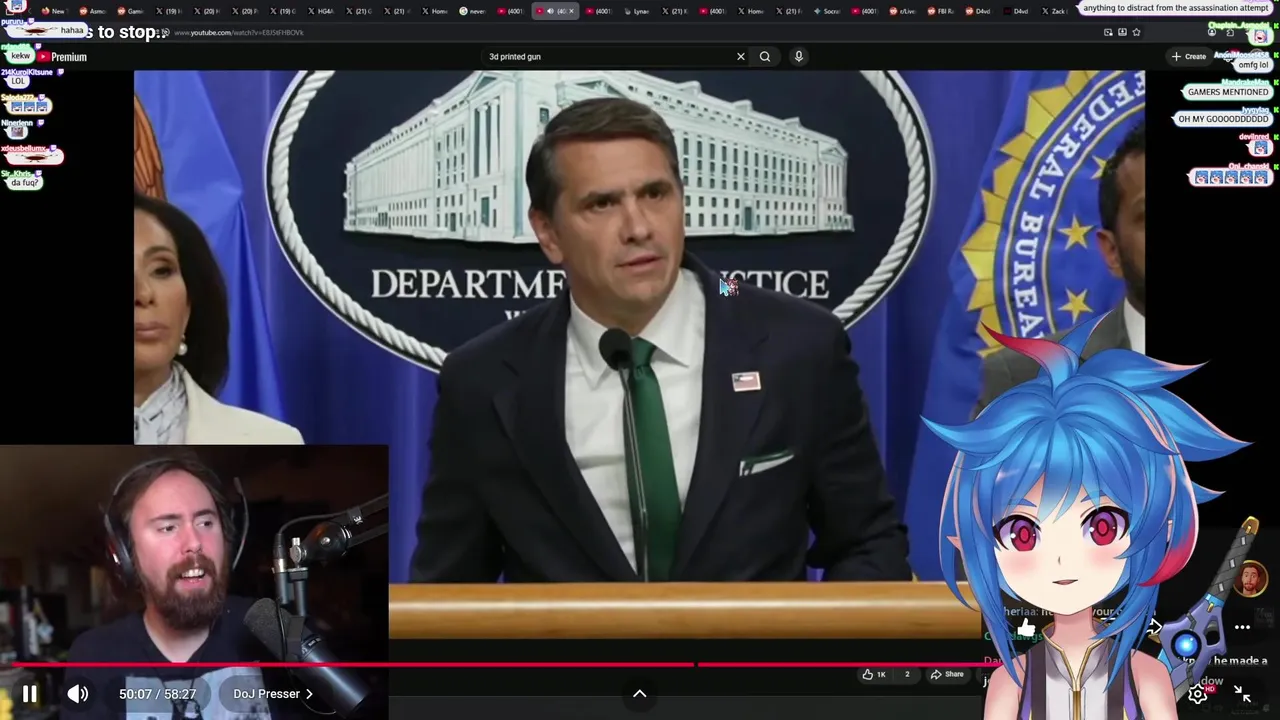Screen dimensions: 1280x720
Task: Expand the panel with the up chevron
Action: click(x=640, y=694)
